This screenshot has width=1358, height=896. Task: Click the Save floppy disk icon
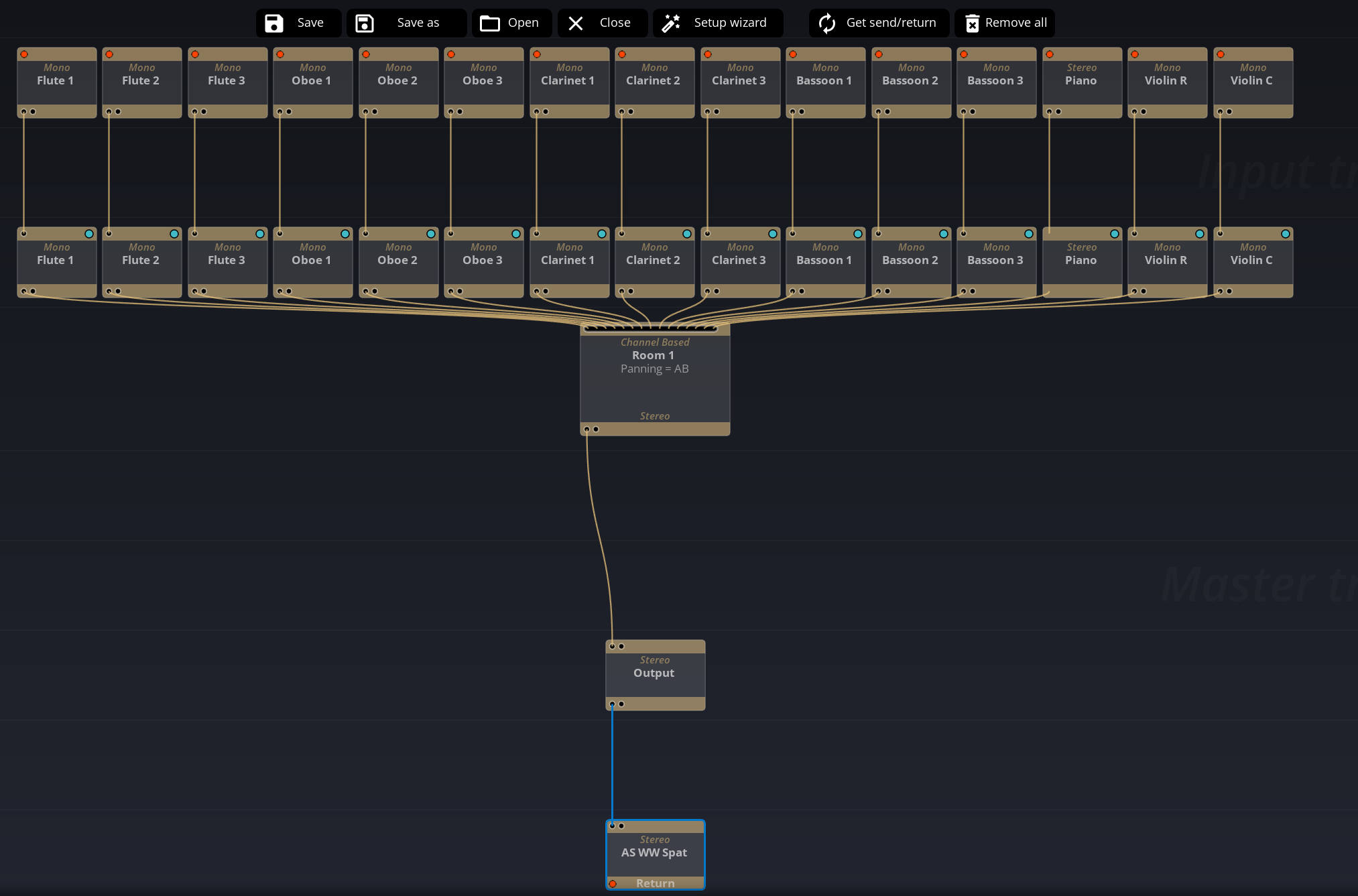[274, 23]
